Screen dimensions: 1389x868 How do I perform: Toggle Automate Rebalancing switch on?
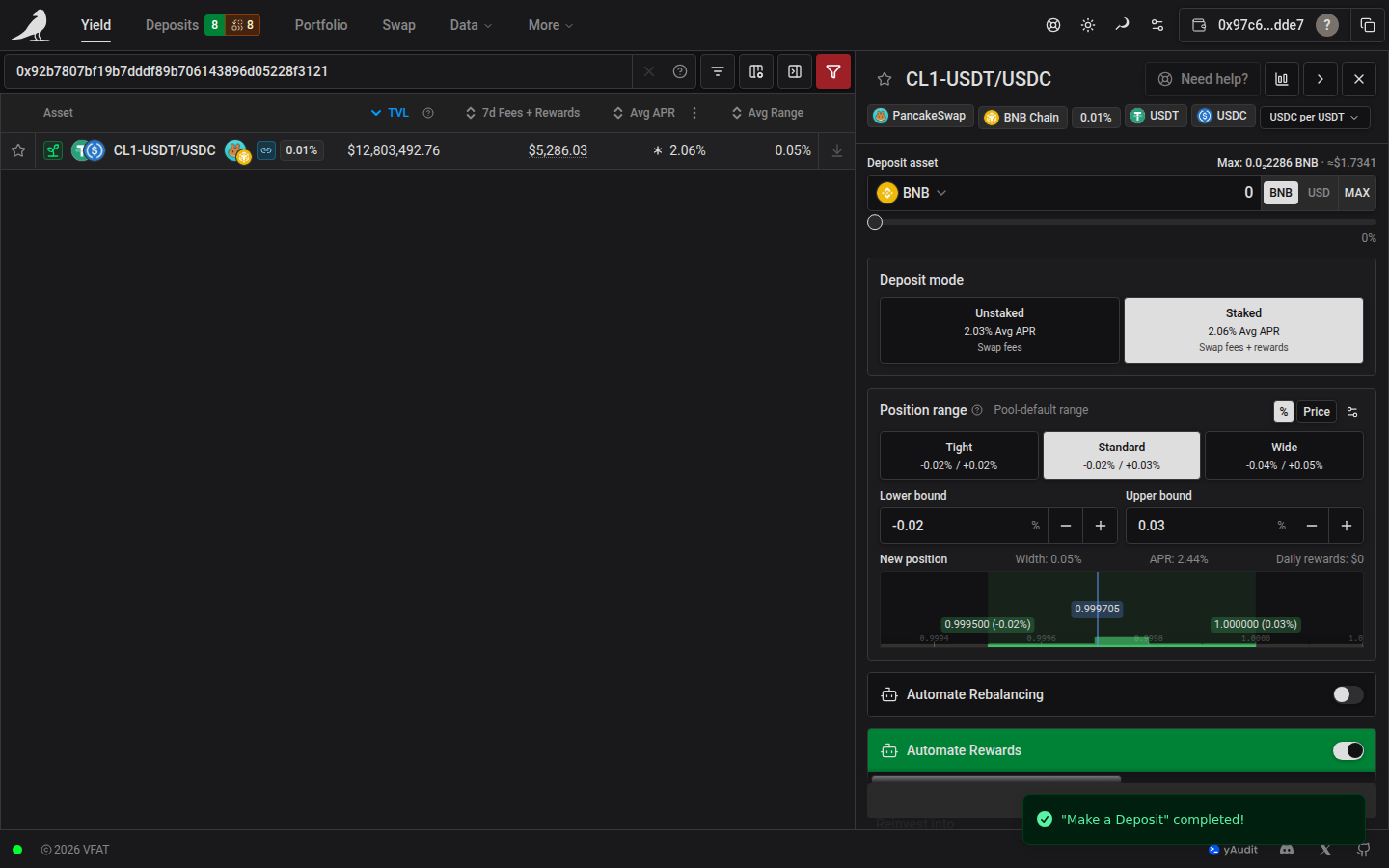pyautogui.click(x=1348, y=694)
